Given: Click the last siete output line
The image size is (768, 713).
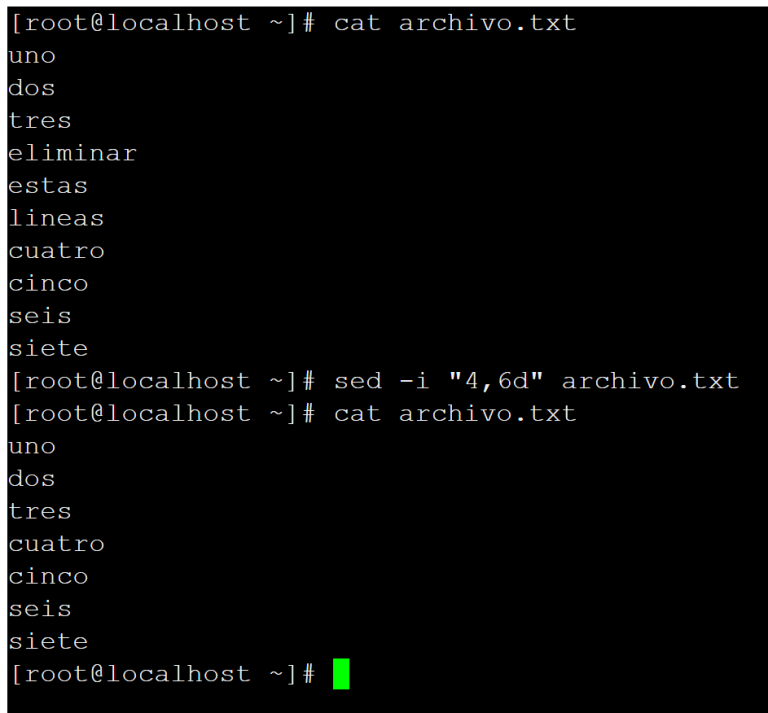Looking at the screenshot, I should point(48,642).
